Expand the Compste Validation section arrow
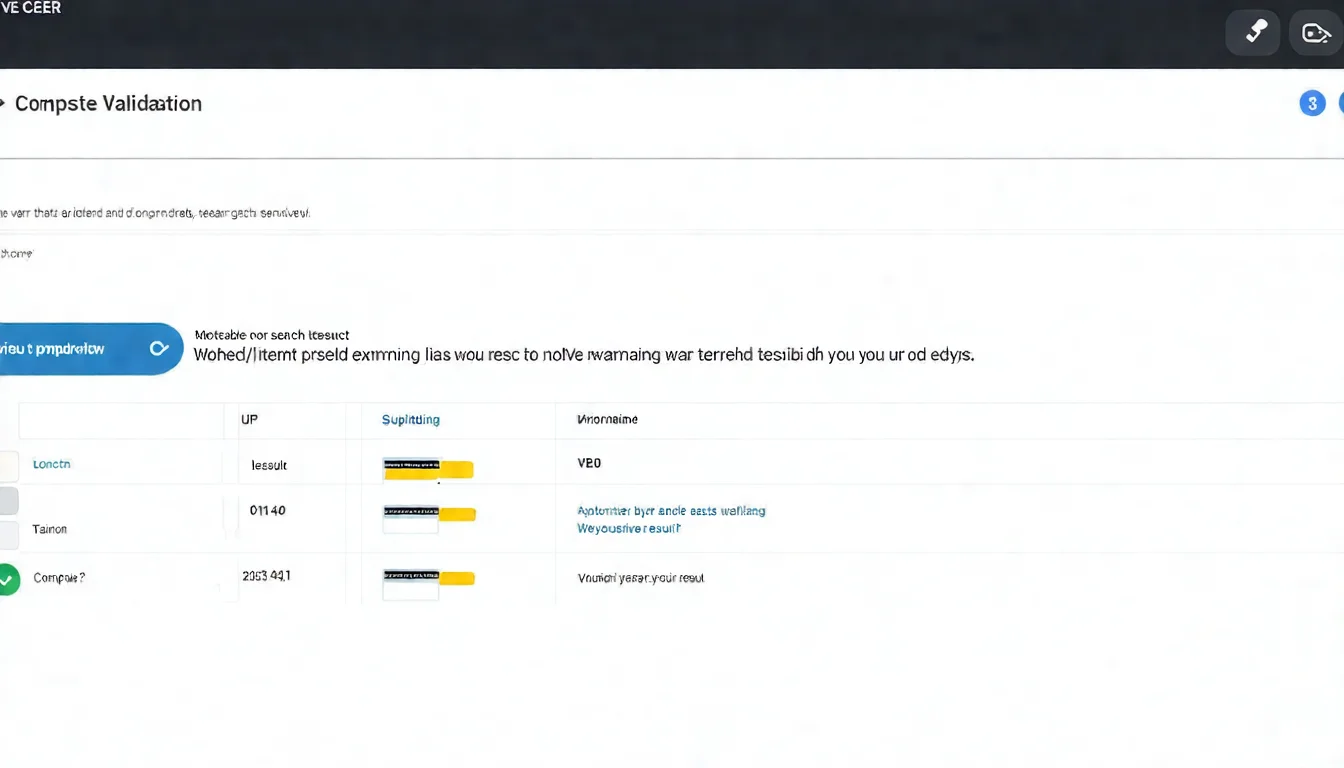This screenshot has height=768, width=1344. [x=3, y=103]
